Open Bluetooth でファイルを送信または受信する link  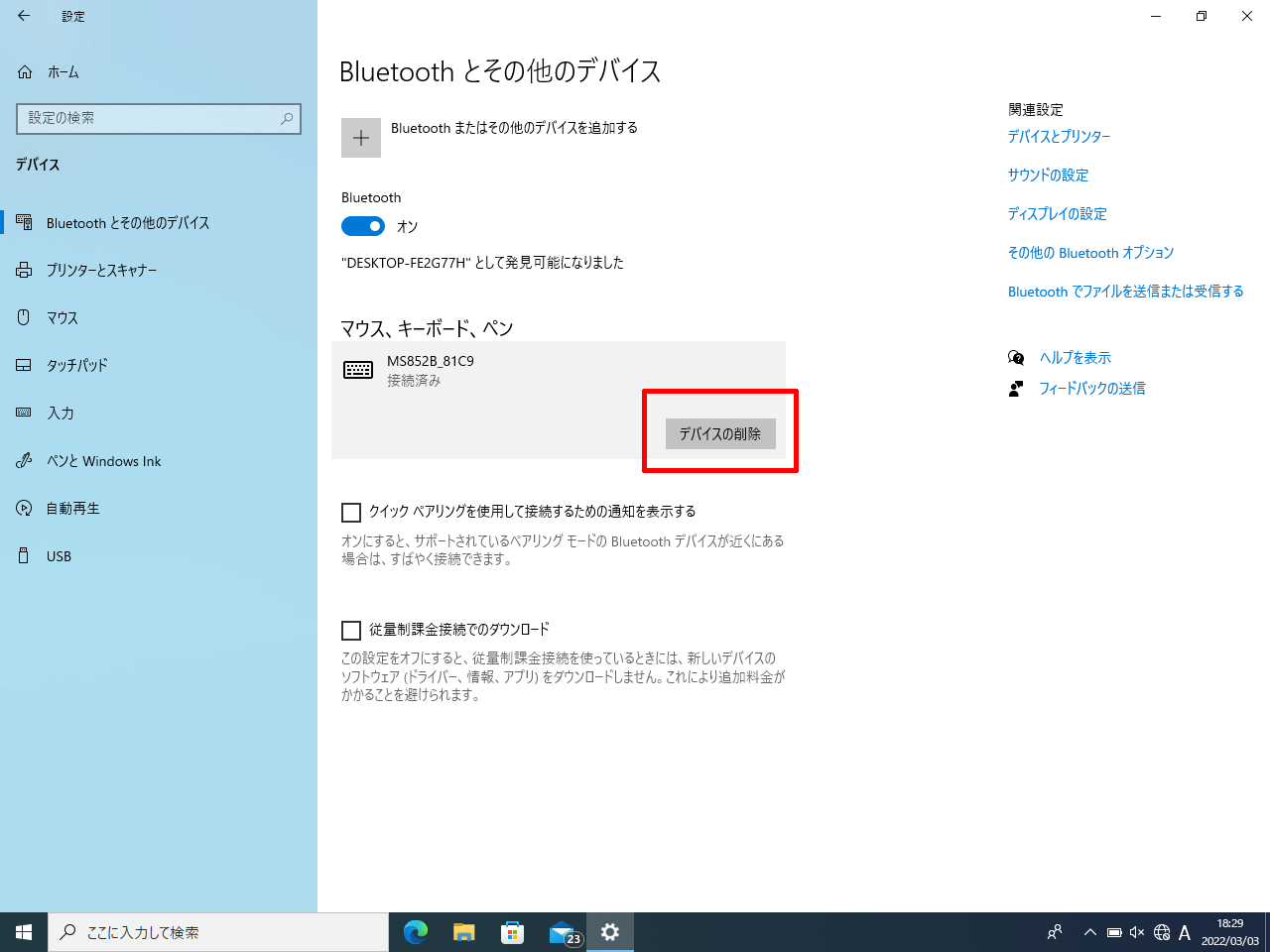coord(1125,292)
